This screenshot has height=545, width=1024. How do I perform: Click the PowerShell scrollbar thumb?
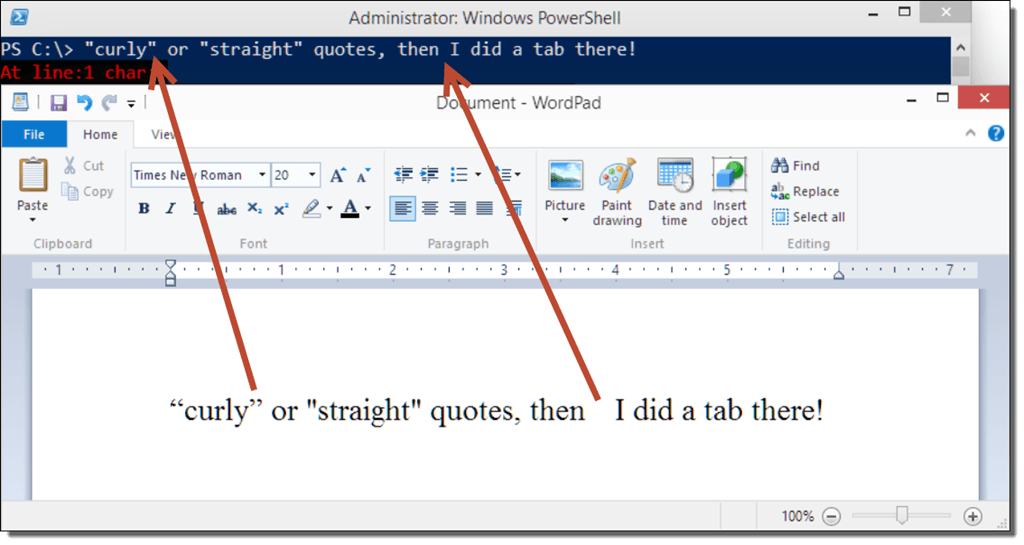click(x=960, y=67)
